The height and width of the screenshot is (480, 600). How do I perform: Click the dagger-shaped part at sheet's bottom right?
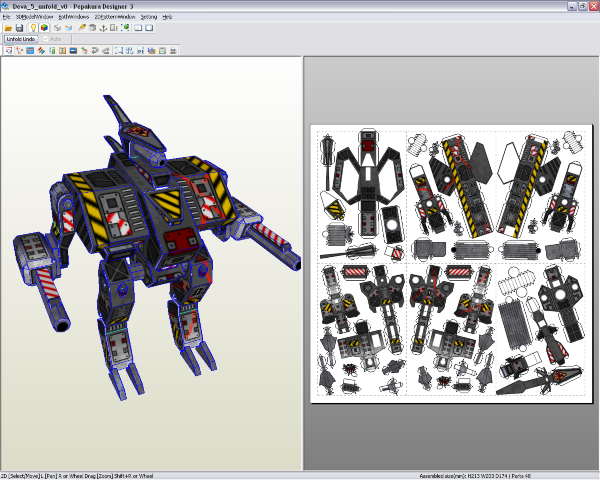pos(540,380)
